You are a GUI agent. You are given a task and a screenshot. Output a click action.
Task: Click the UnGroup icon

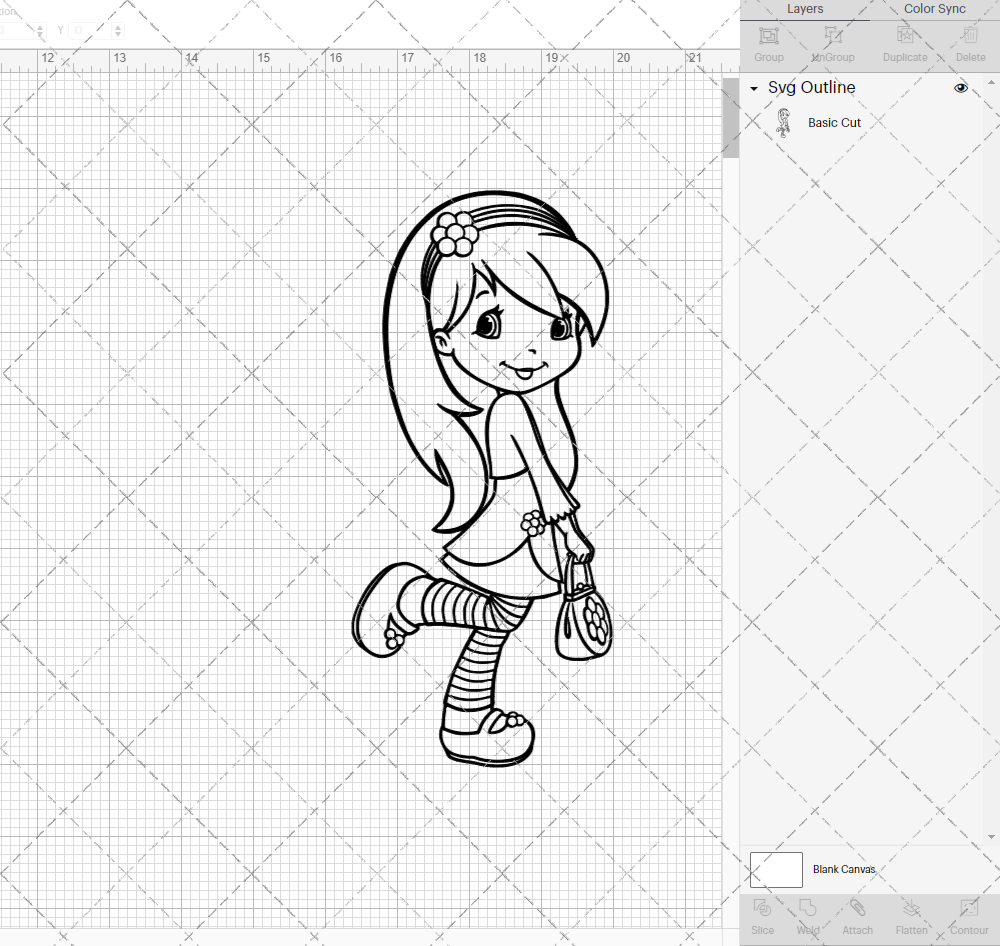(x=832, y=42)
